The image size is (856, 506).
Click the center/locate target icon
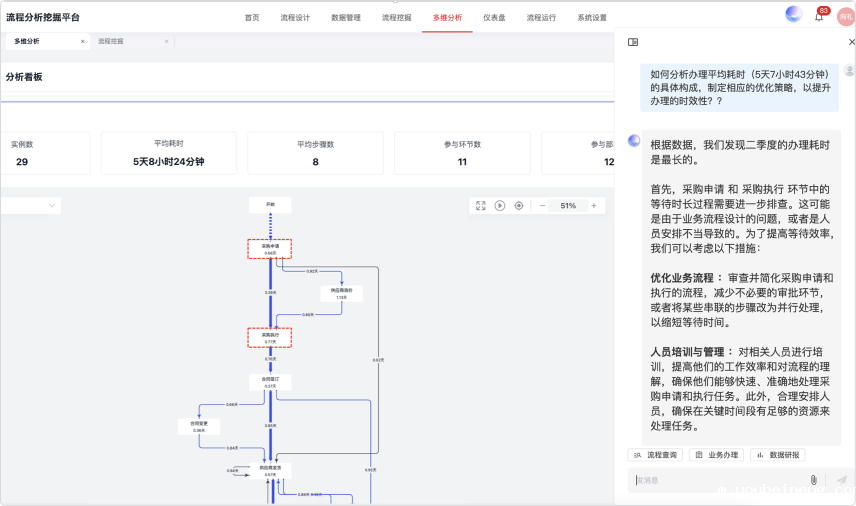coord(518,205)
